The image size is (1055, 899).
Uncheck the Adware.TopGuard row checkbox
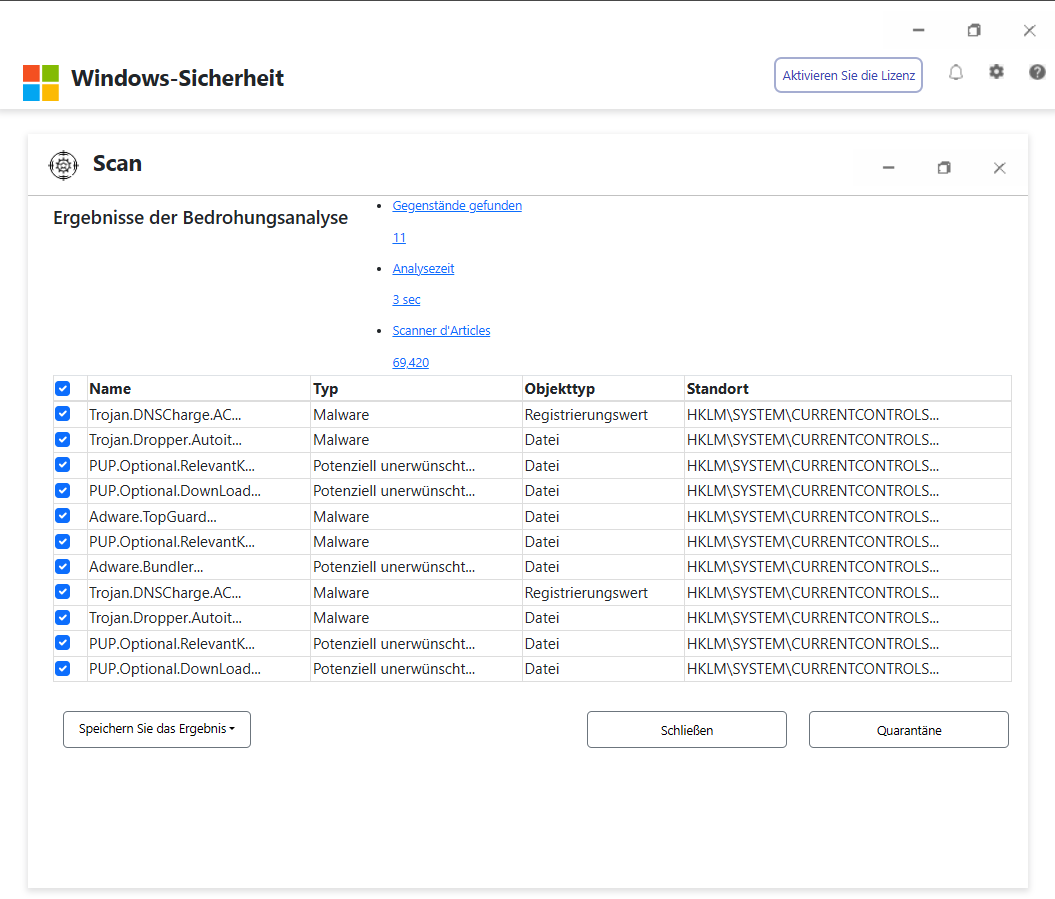tap(63, 516)
